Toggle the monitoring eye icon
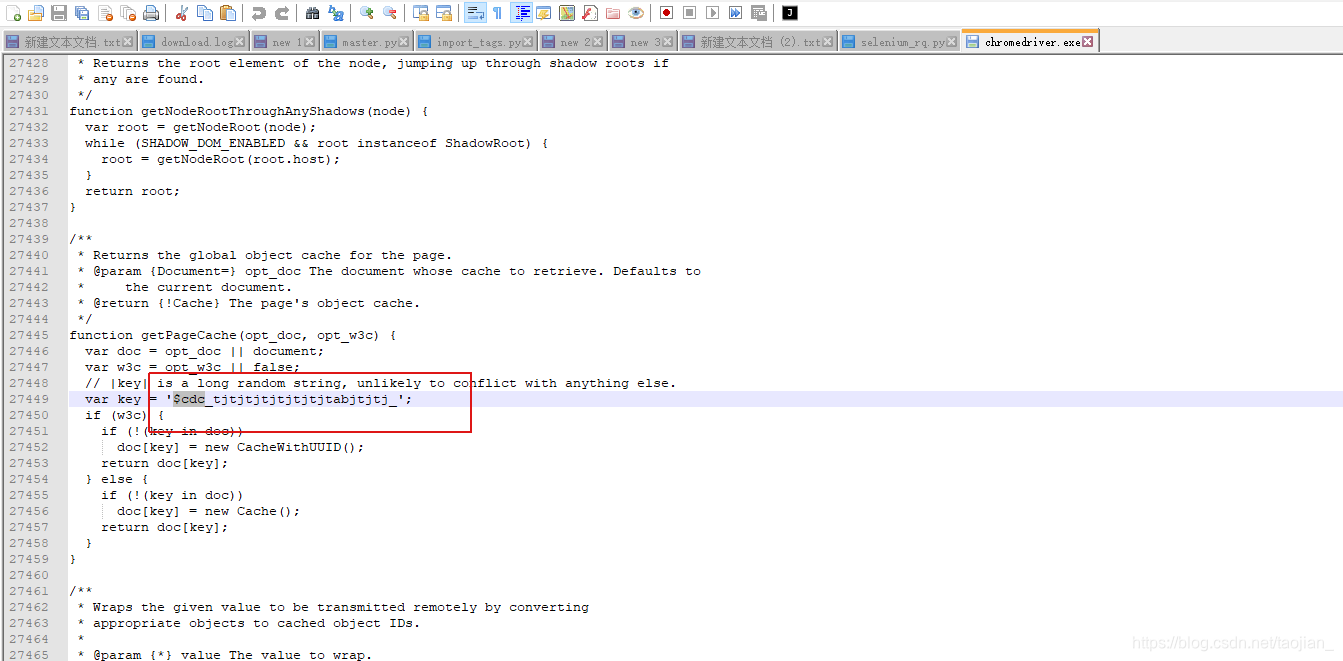1343x661 pixels. coord(636,13)
